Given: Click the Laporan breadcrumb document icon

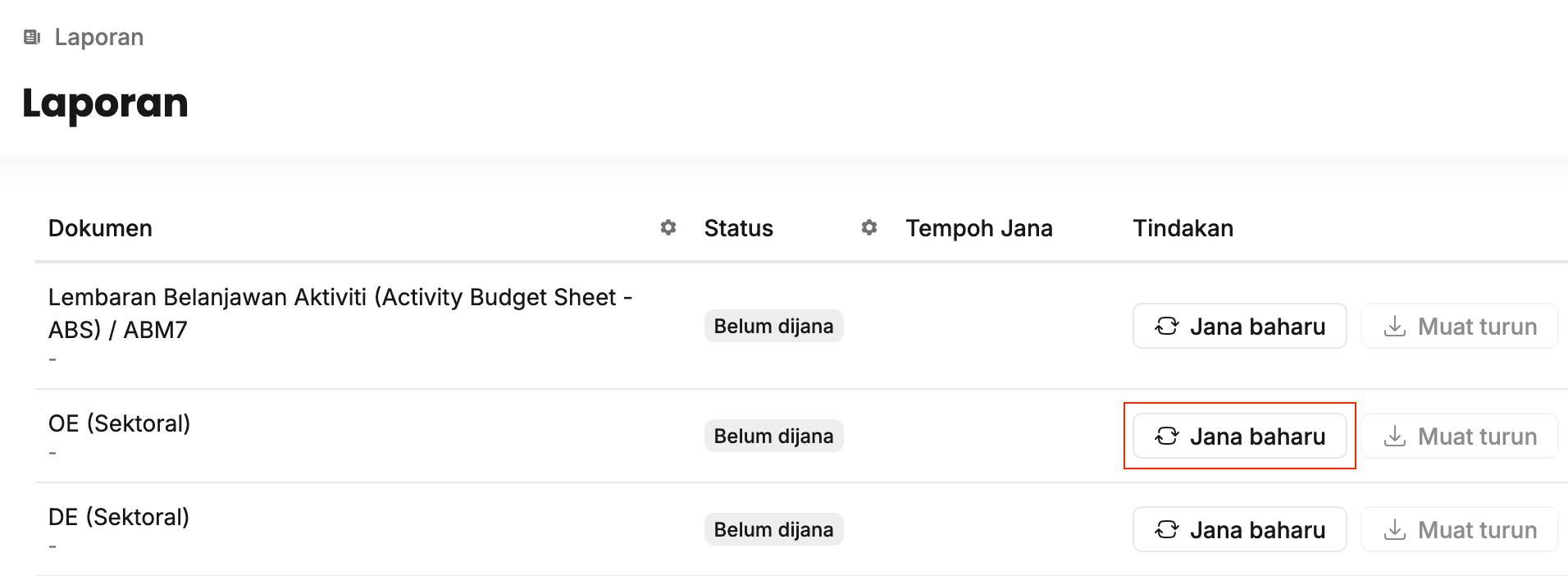Looking at the screenshot, I should tap(32, 37).
